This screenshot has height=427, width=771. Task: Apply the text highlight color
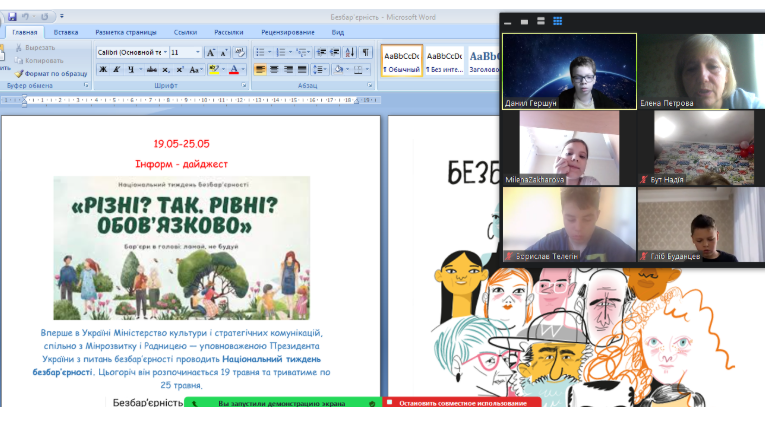click(x=214, y=70)
